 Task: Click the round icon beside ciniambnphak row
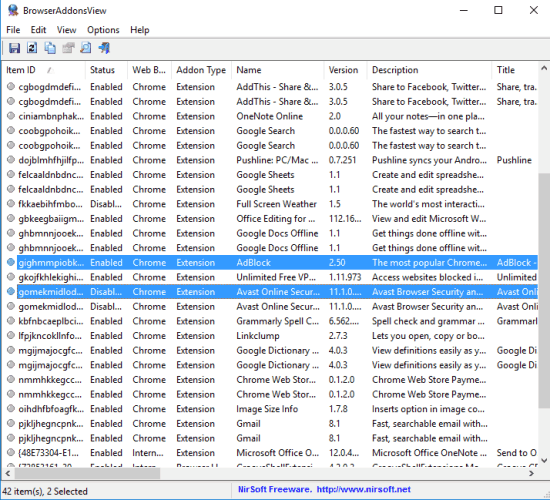[x=11, y=116]
